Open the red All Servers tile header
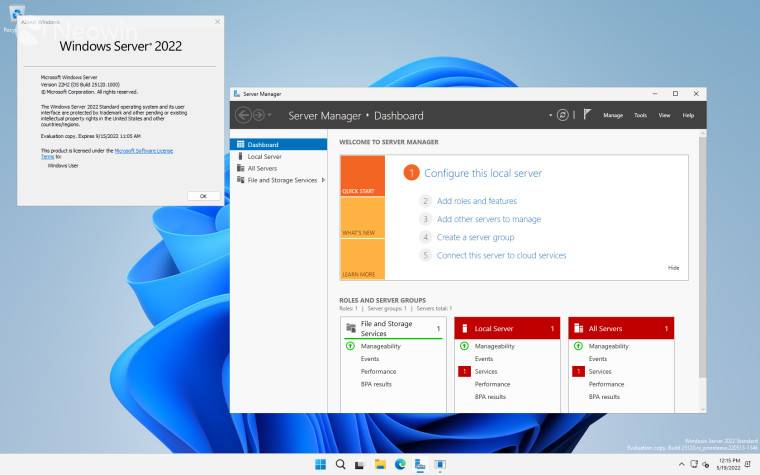The width and height of the screenshot is (760, 475). pyautogui.click(x=621, y=329)
